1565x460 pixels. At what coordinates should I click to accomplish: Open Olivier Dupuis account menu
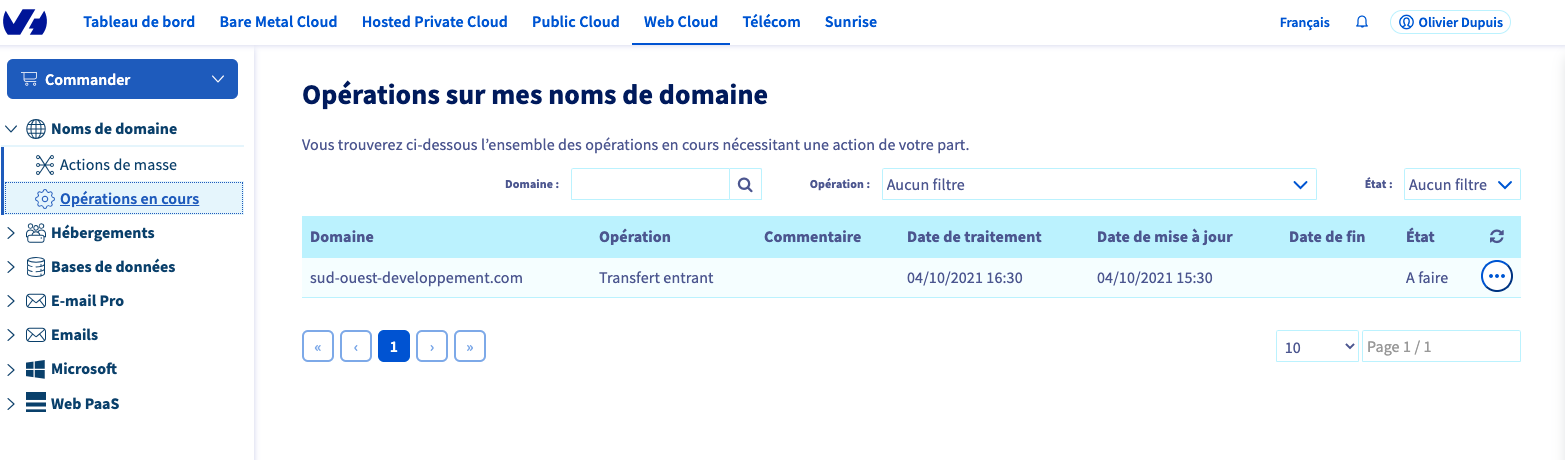[1449, 22]
